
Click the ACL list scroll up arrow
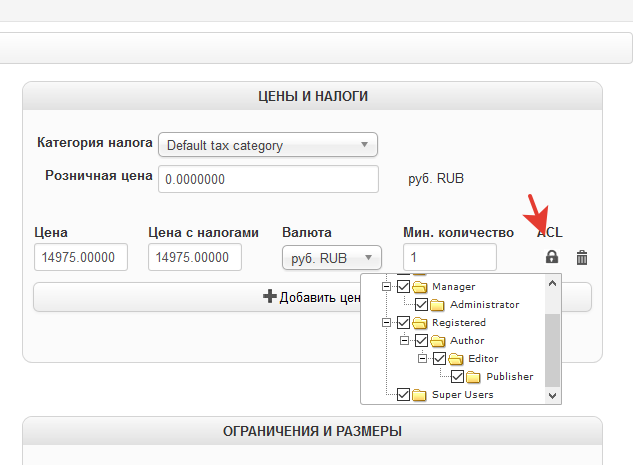click(553, 283)
